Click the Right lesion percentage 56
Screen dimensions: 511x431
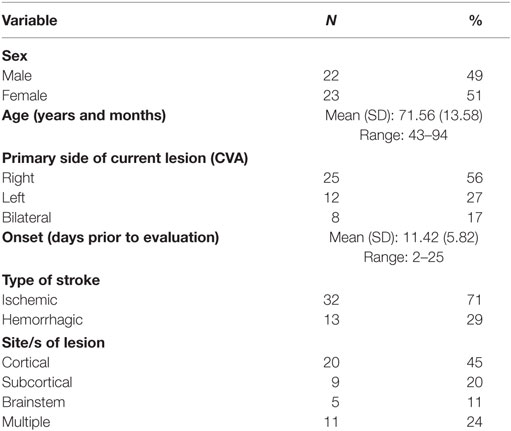[x=475, y=178]
